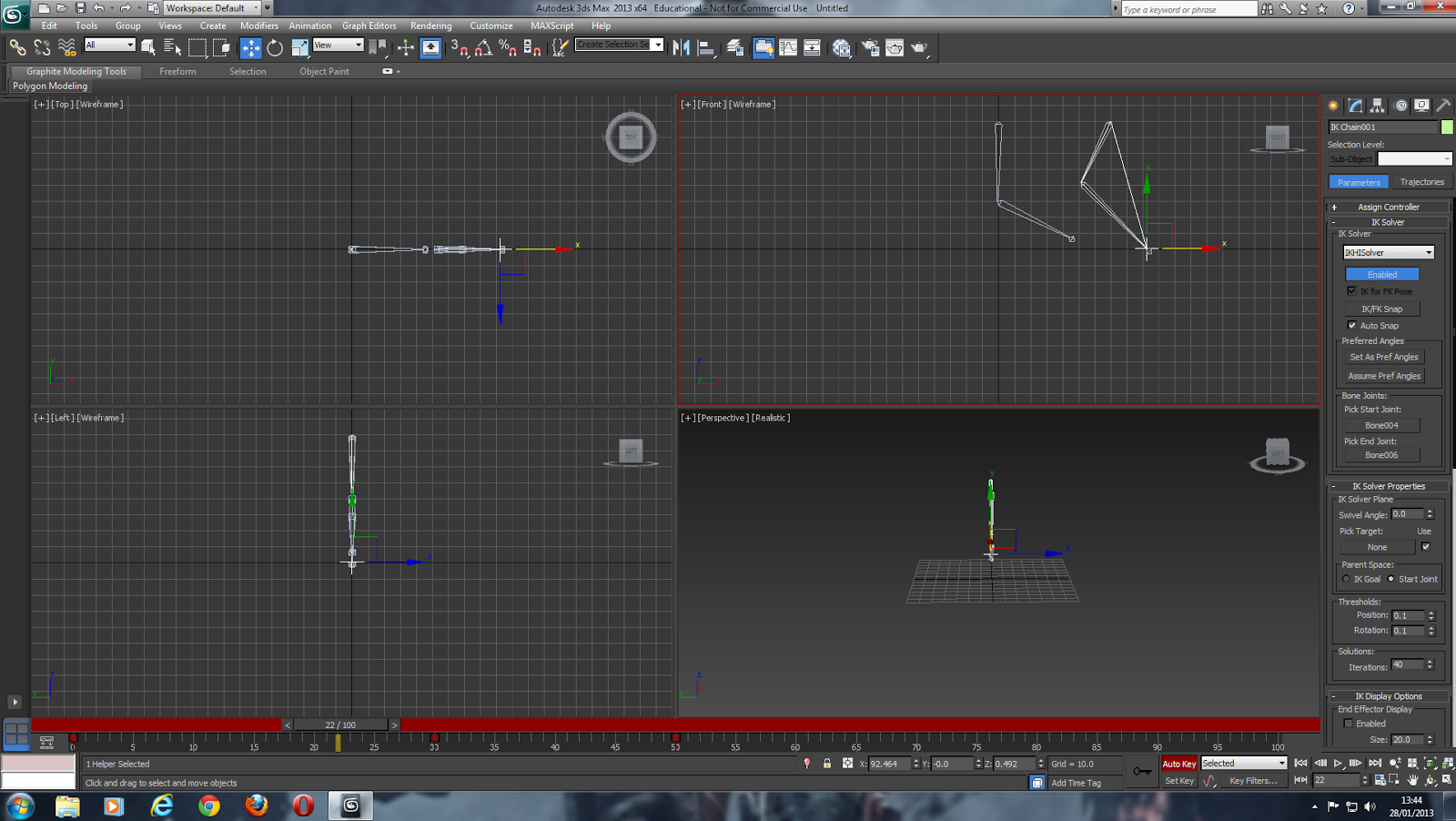The image size is (1456, 821).
Task: Open the Motion command panel
Action: (x=1400, y=106)
